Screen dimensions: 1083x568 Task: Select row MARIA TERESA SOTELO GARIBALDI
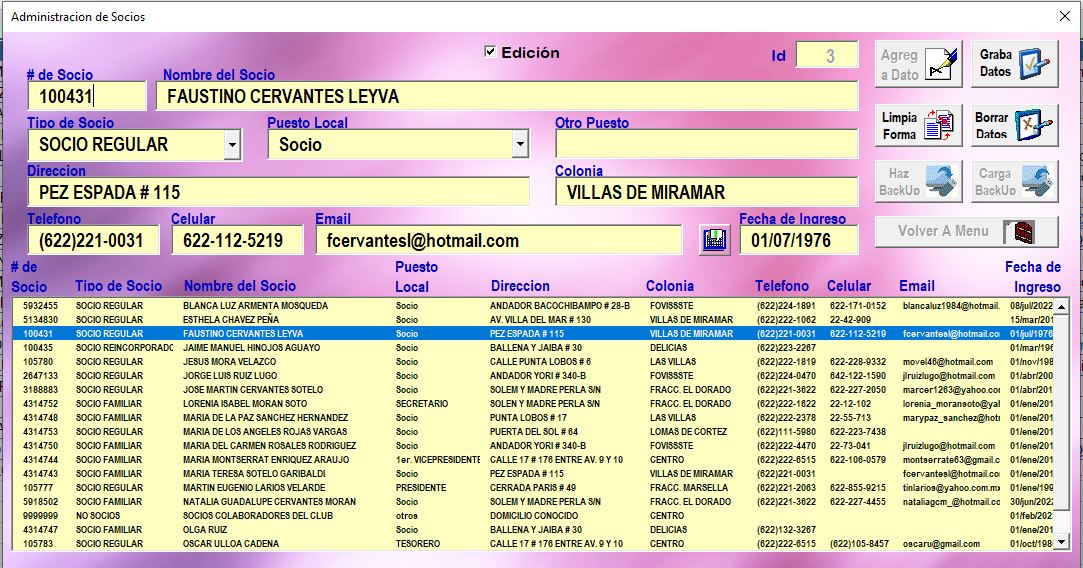click(533, 474)
